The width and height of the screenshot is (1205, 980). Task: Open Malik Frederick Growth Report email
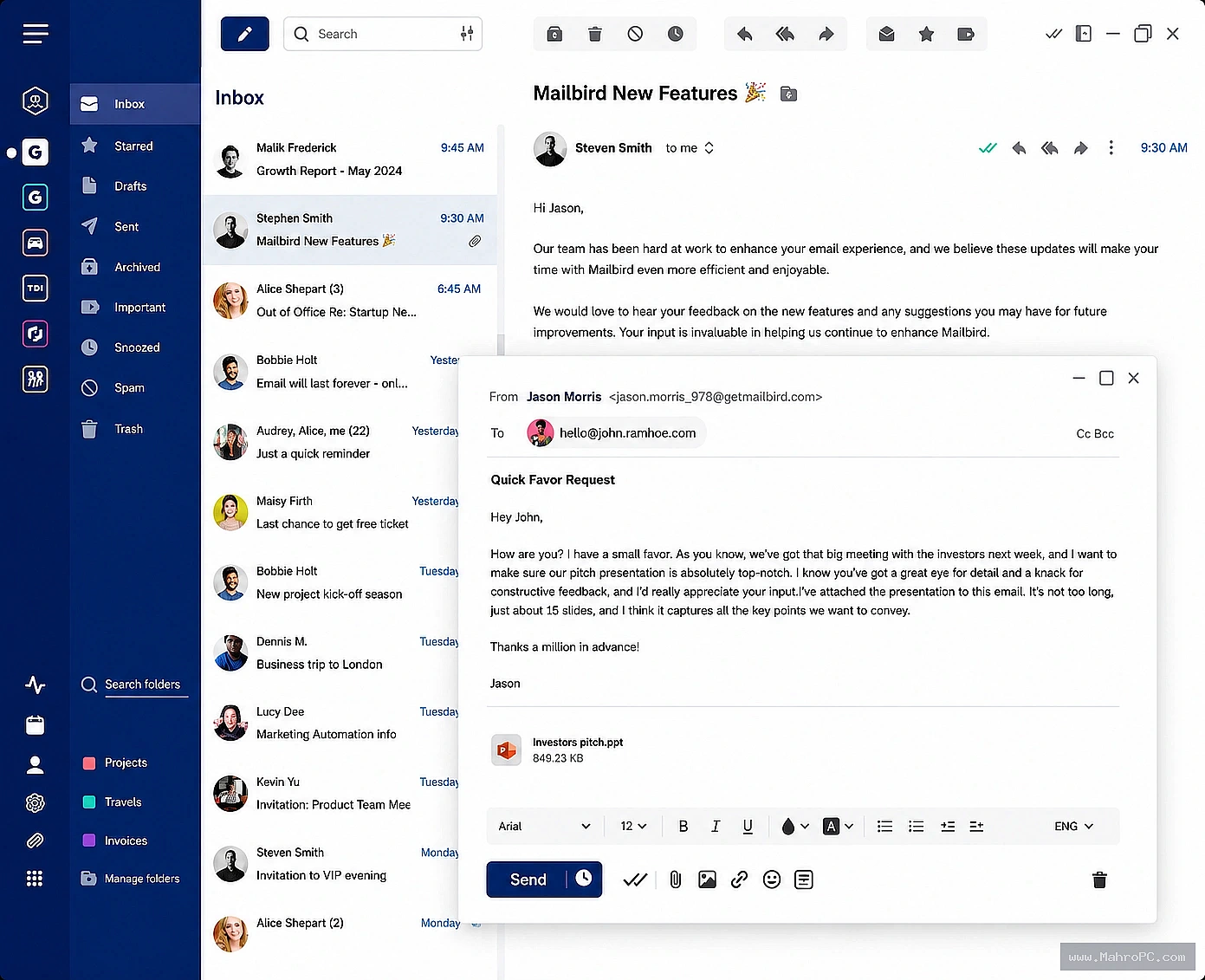click(350, 159)
